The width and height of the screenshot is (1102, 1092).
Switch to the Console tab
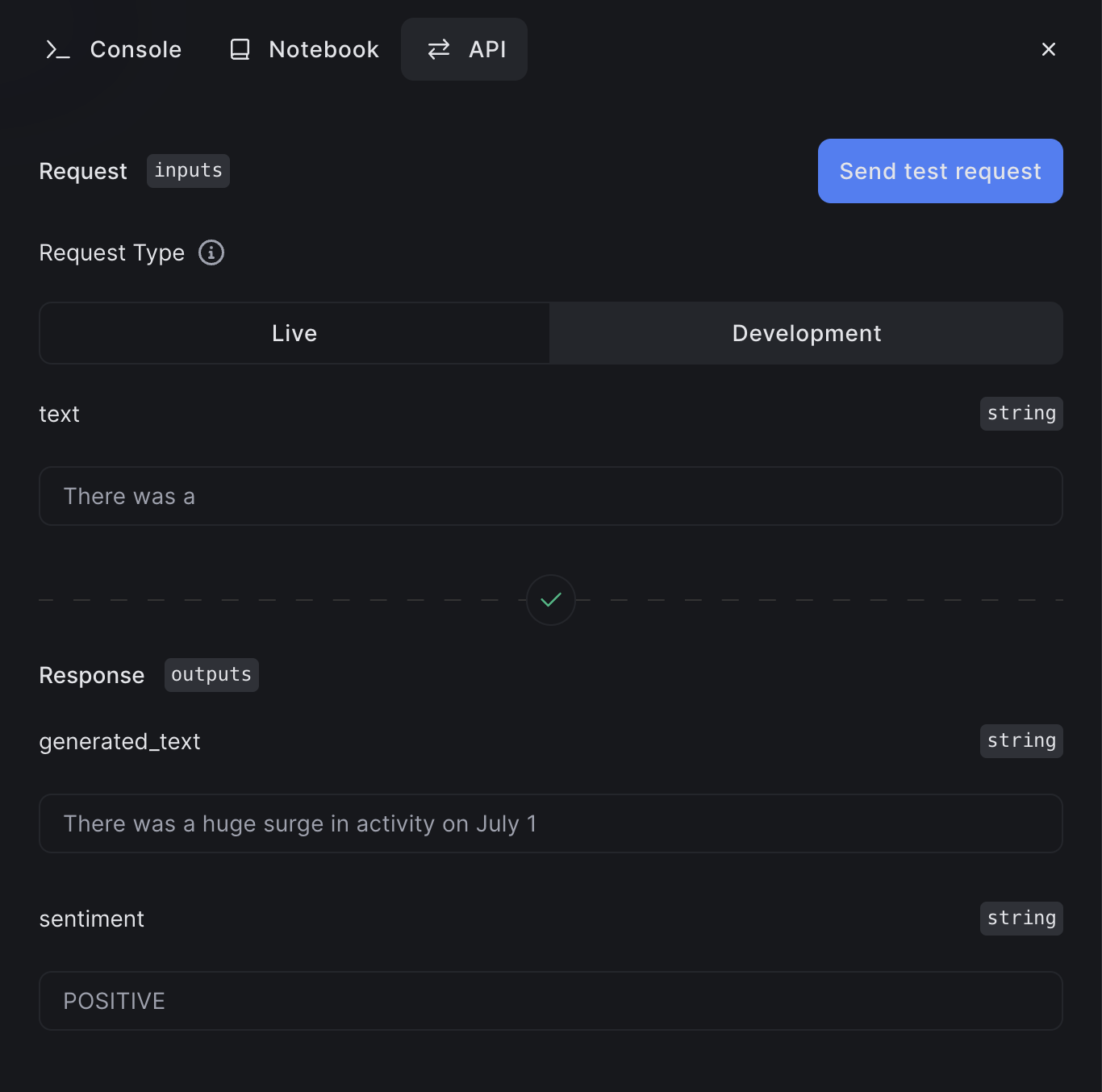click(113, 49)
